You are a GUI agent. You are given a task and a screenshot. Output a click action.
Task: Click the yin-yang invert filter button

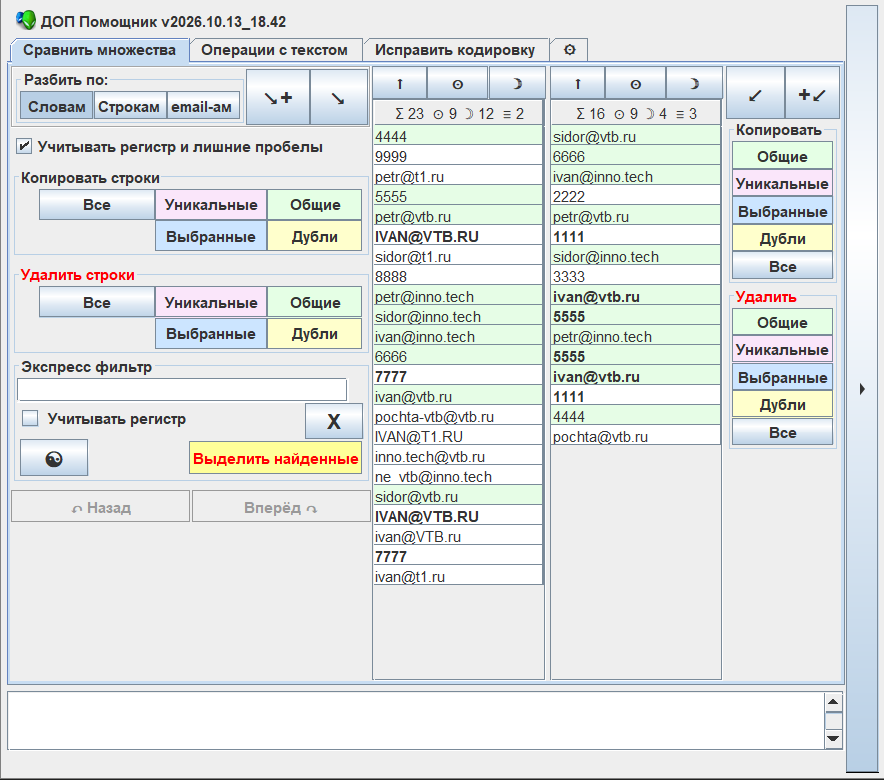point(54,458)
